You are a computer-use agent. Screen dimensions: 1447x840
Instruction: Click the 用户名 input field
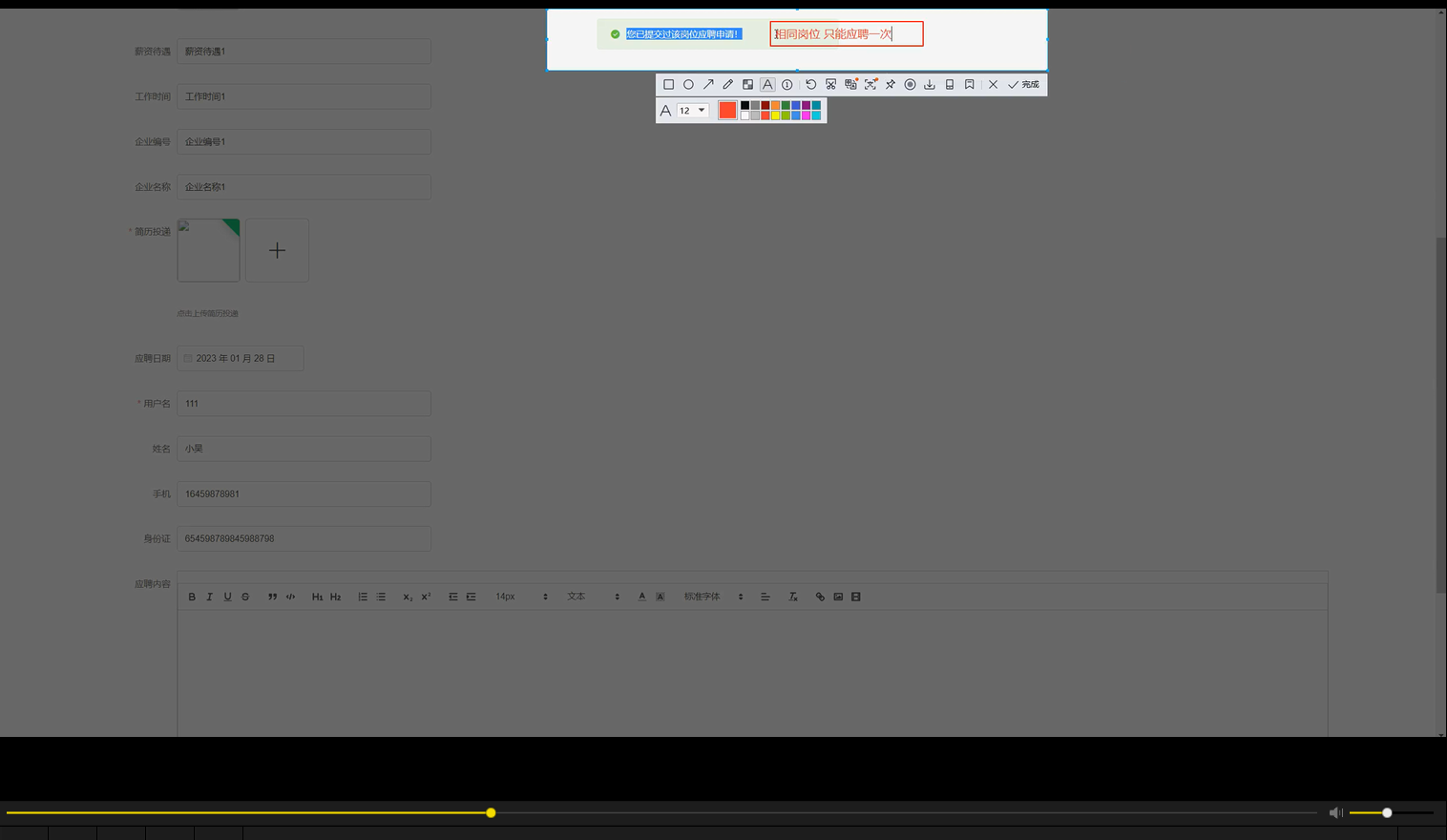pos(304,404)
